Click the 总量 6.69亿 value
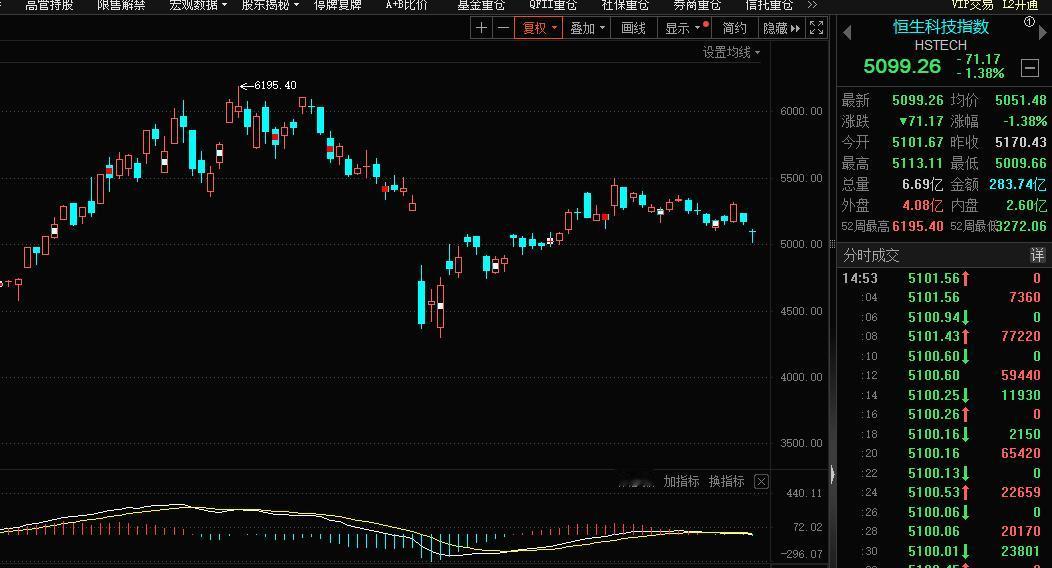 tap(923, 184)
